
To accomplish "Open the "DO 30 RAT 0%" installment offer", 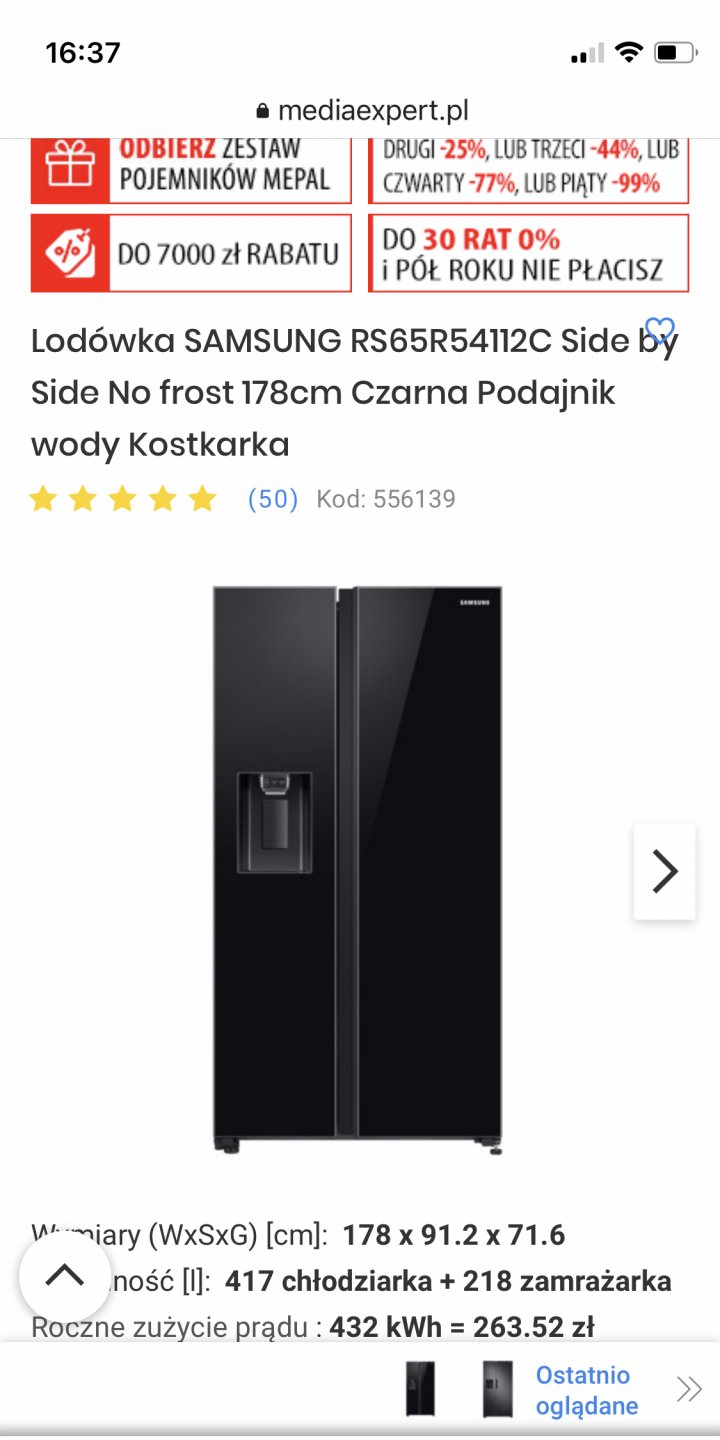I will pyautogui.click(x=528, y=254).
